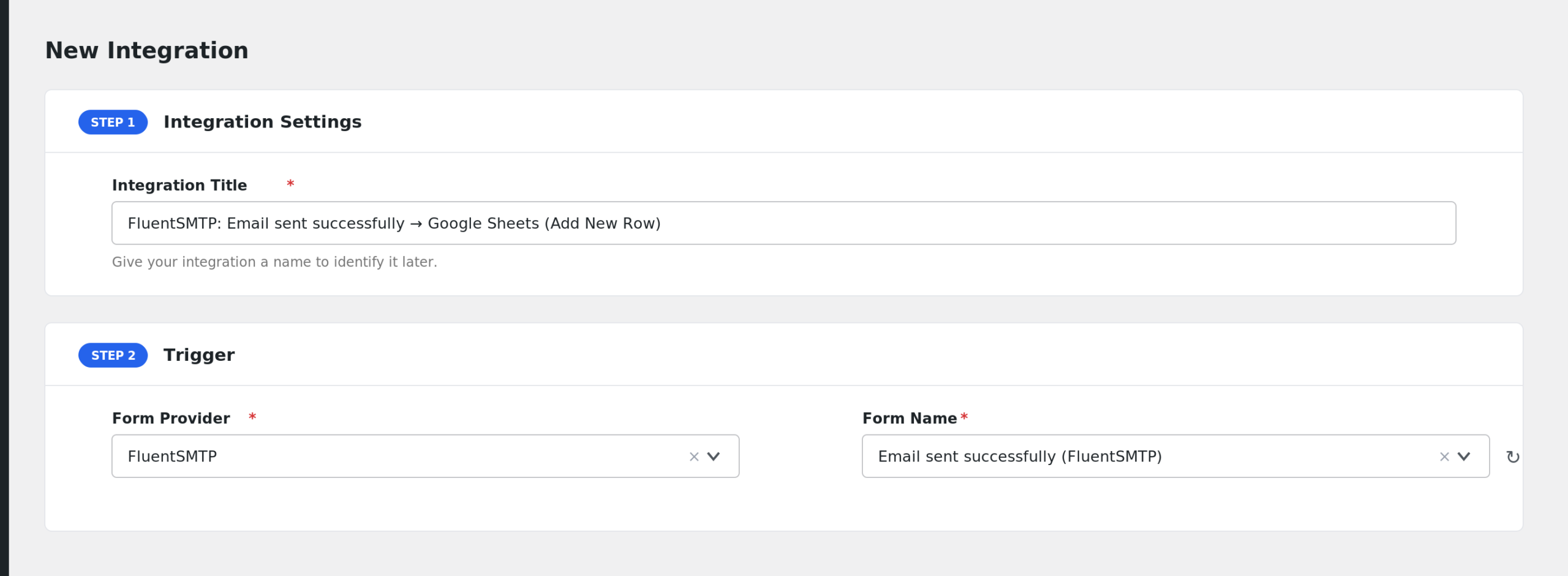
Task: Expand the Form Provider dropdown arrow
Action: point(714,457)
